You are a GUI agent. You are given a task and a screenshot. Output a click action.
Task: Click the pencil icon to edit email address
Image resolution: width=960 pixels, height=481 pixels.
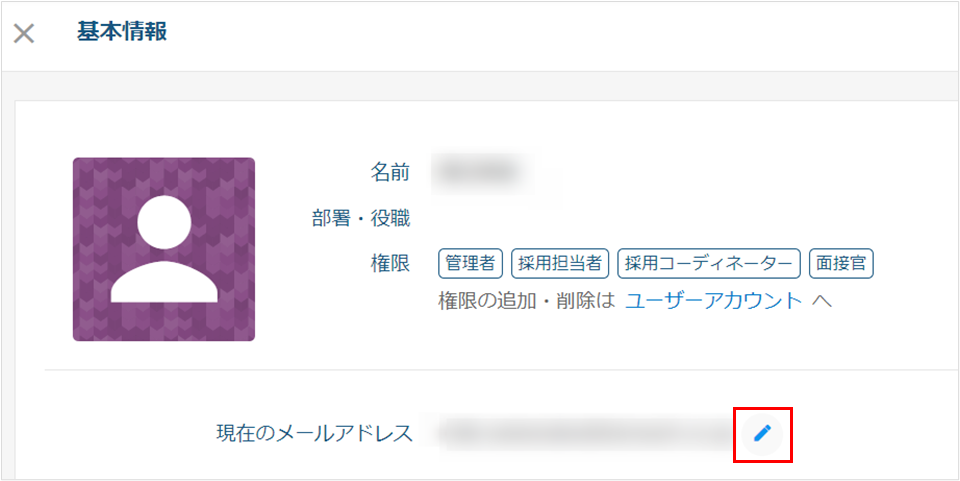[762, 434]
